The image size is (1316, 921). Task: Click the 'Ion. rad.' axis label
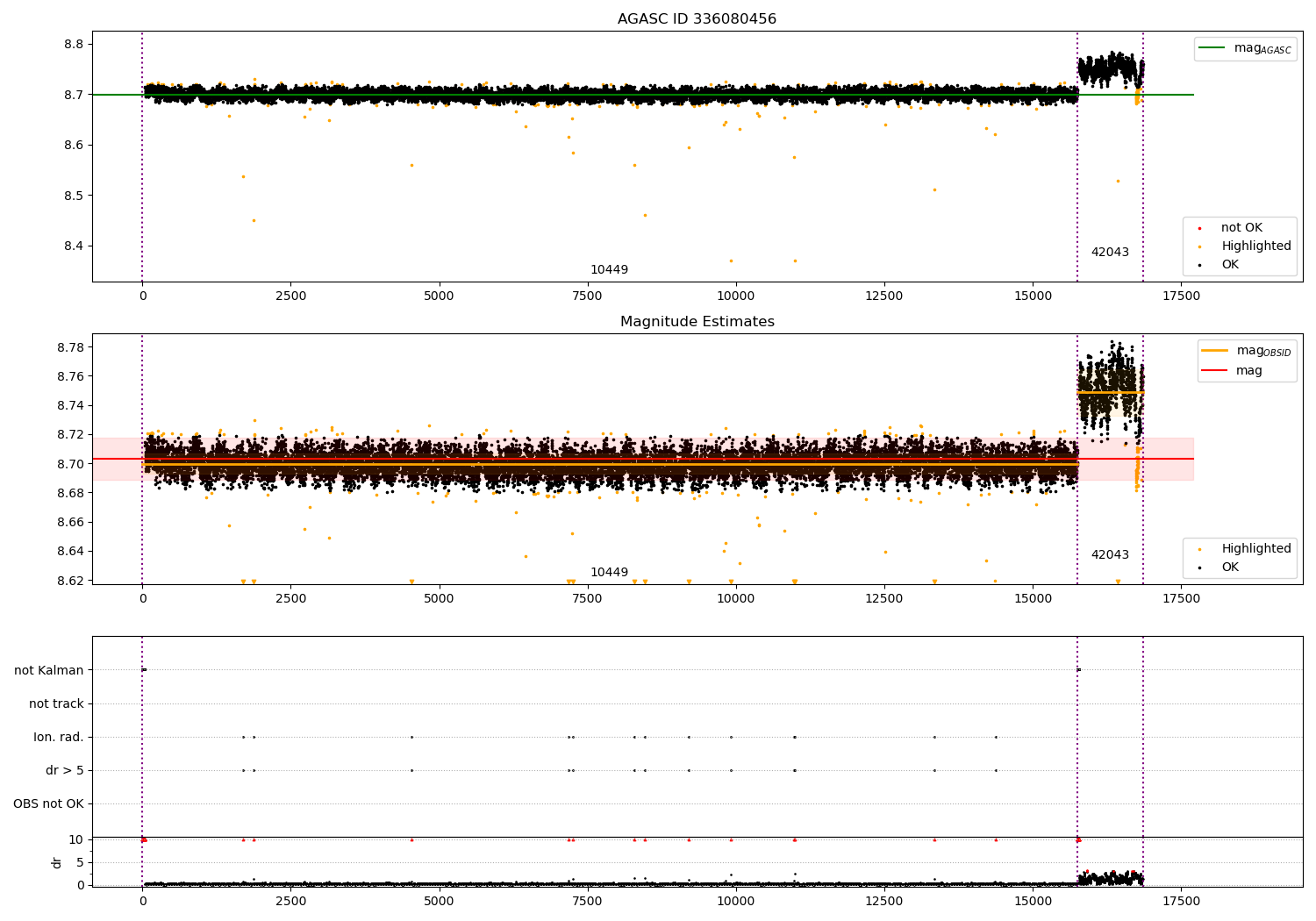click(59, 738)
